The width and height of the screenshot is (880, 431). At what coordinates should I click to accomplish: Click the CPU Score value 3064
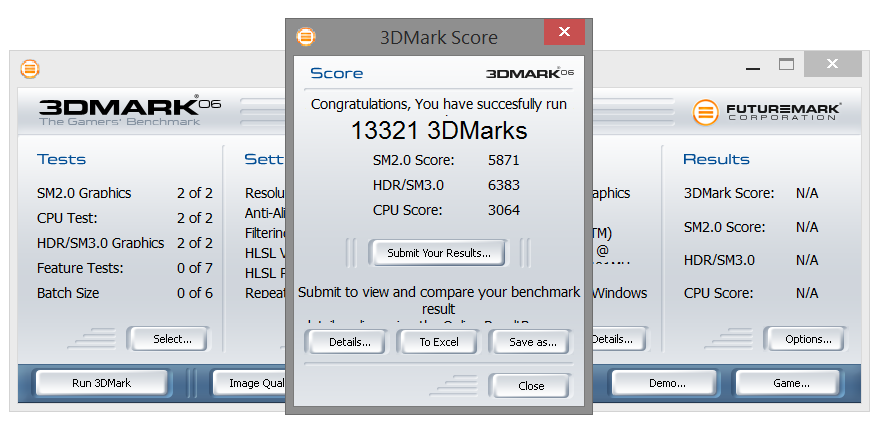pos(503,210)
